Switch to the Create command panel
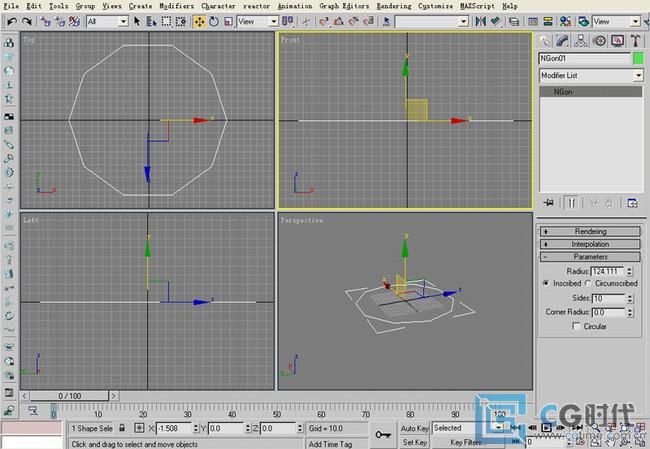This screenshot has height=449, width=650. [x=544, y=41]
